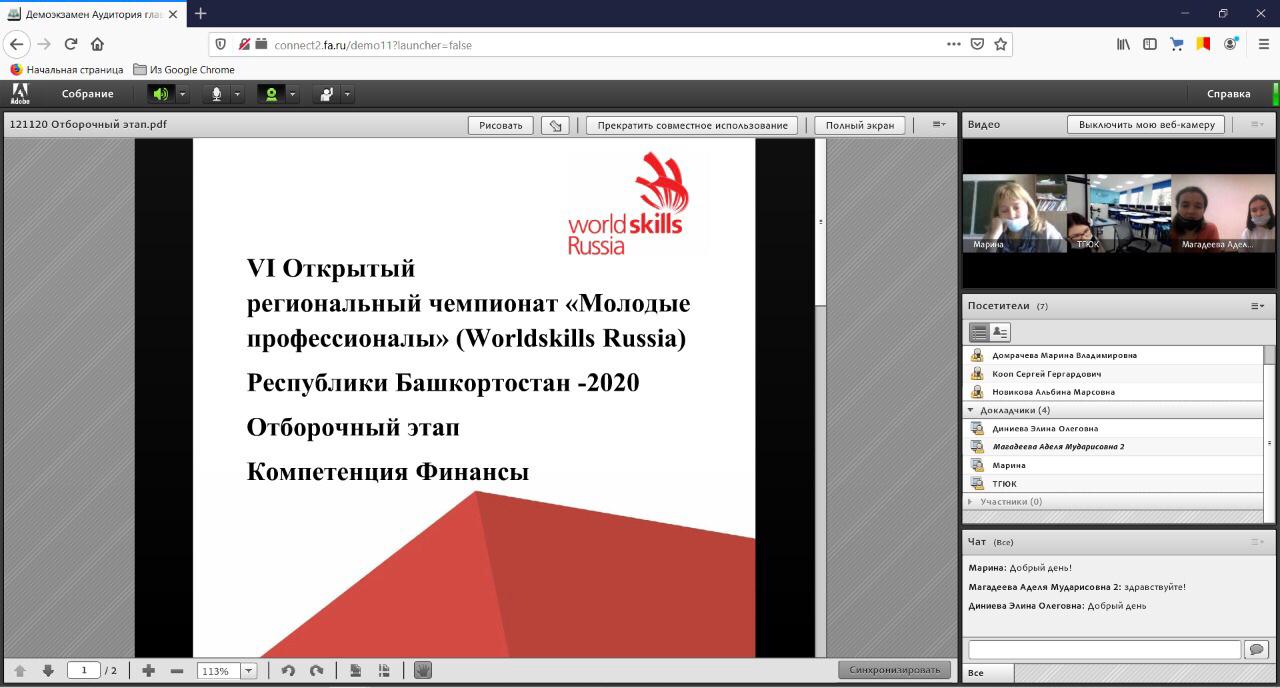The width and height of the screenshot is (1280, 688).
Task: Toggle the microphone icon in top toolbar
Action: (x=216, y=94)
